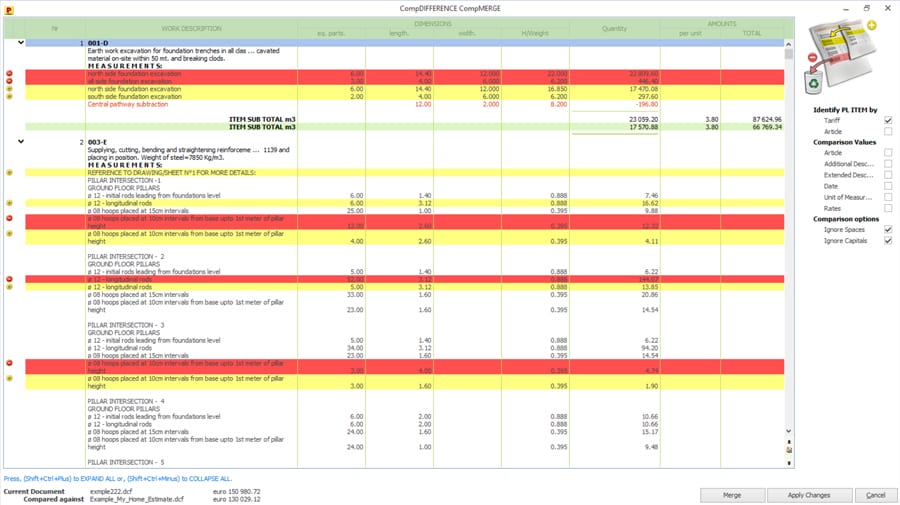The image size is (900, 505).
Task: Click the red marker beside Pillar Intersection 1 hoops row
Action: (x=9, y=218)
